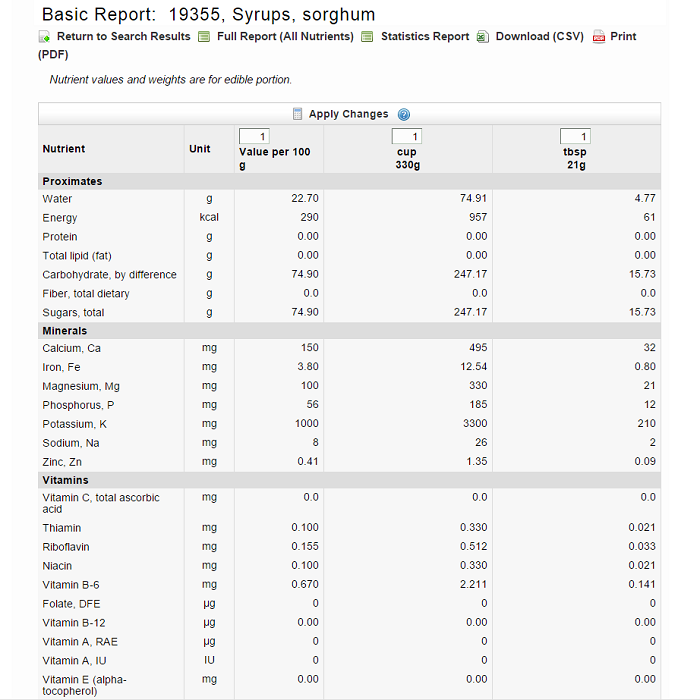Viewport: 700px width, 700px height.
Task: Click the Proximates section header row
Action: tap(72, 182)
